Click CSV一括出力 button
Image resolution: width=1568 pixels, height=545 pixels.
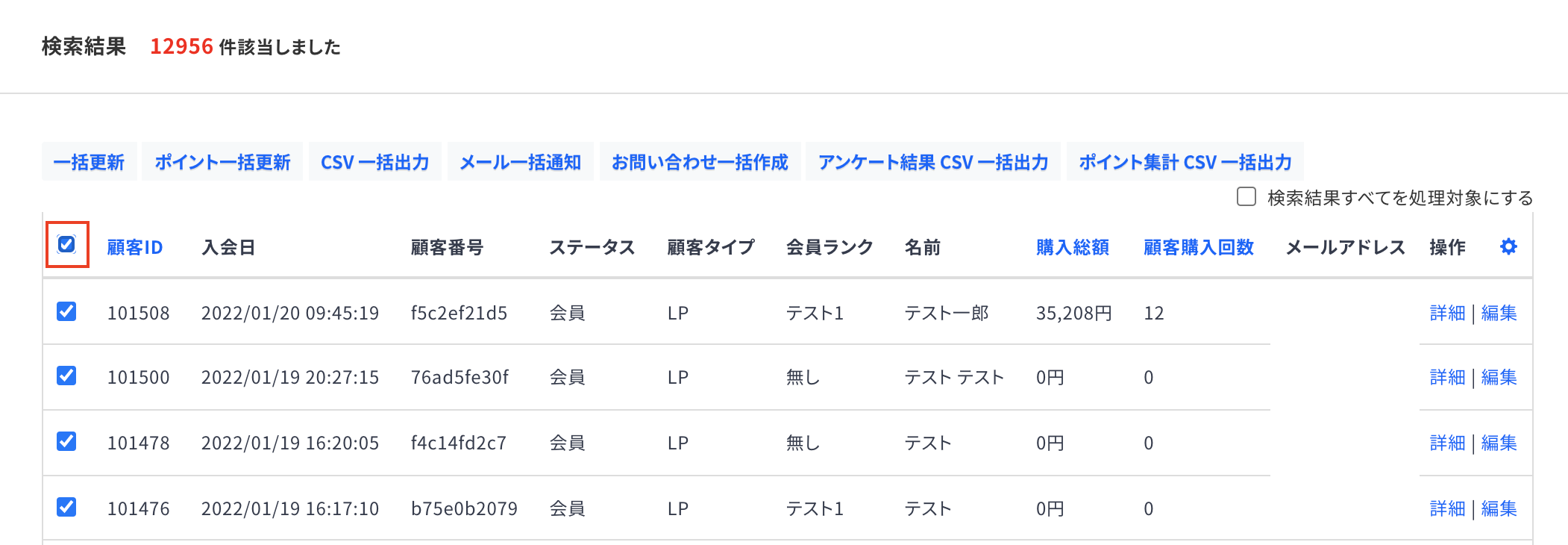click(x=374, y=161)
